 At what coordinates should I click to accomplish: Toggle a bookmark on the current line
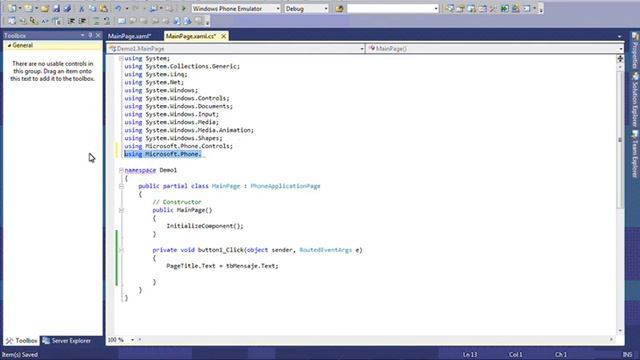[121, 20]
